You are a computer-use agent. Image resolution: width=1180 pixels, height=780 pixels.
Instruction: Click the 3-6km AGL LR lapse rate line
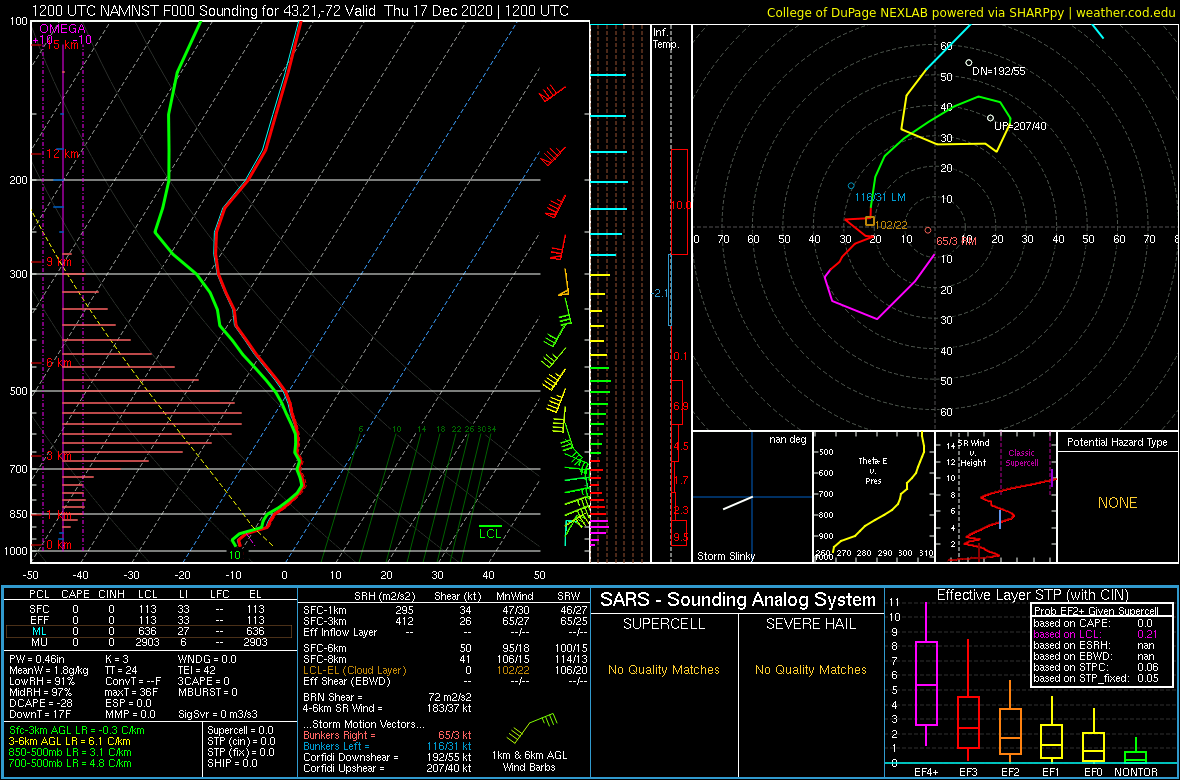pos(68,741)
